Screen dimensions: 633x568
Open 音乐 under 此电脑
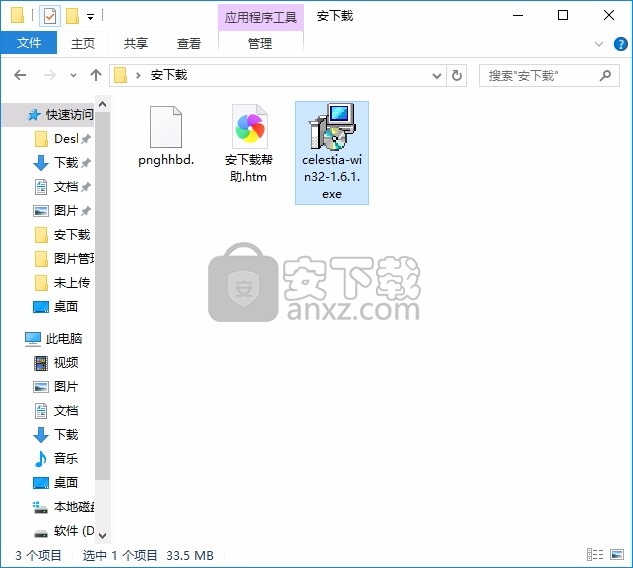pyautogui.click(x=57, y=459)
